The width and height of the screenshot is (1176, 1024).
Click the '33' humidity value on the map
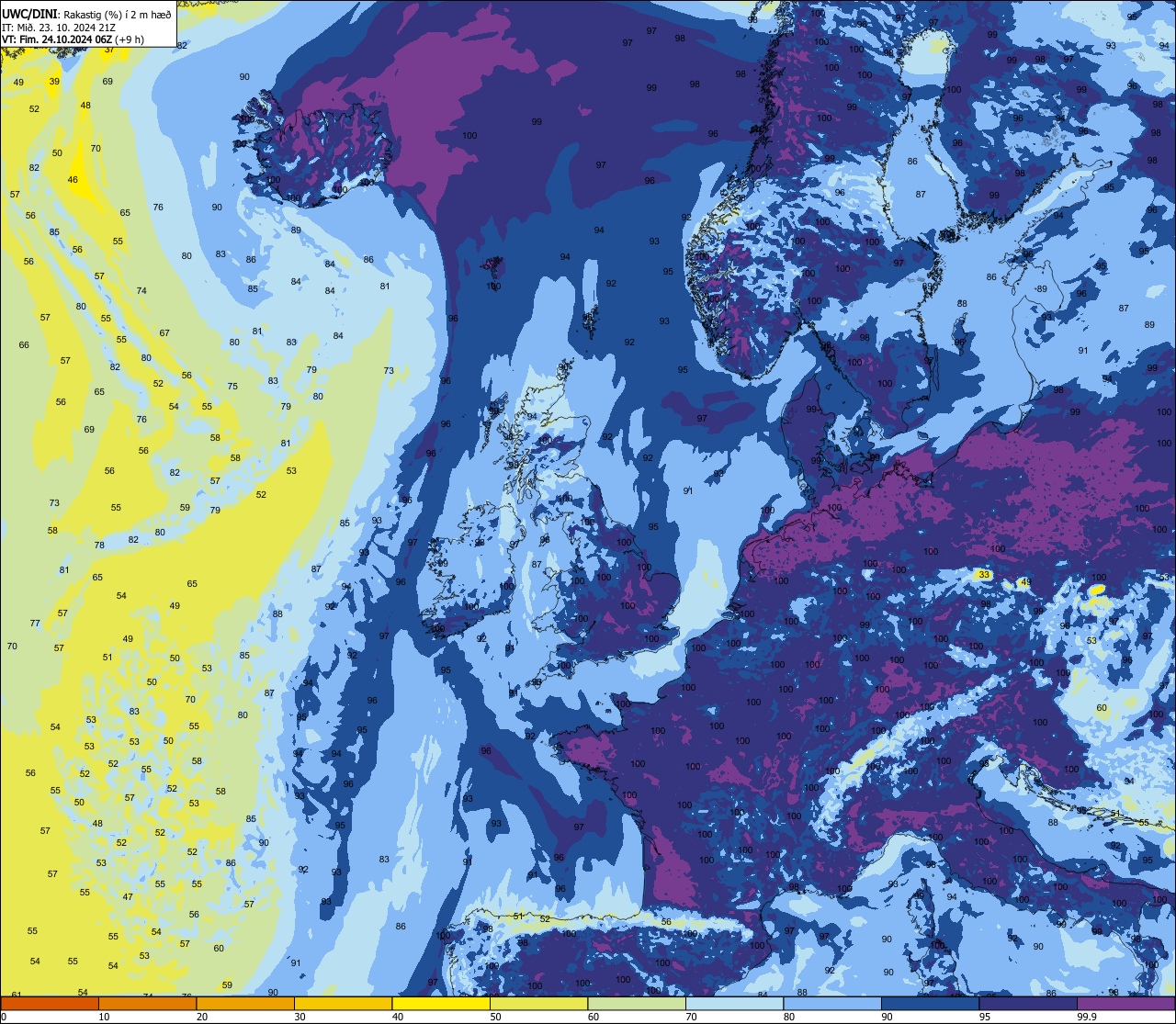[984, 575]
